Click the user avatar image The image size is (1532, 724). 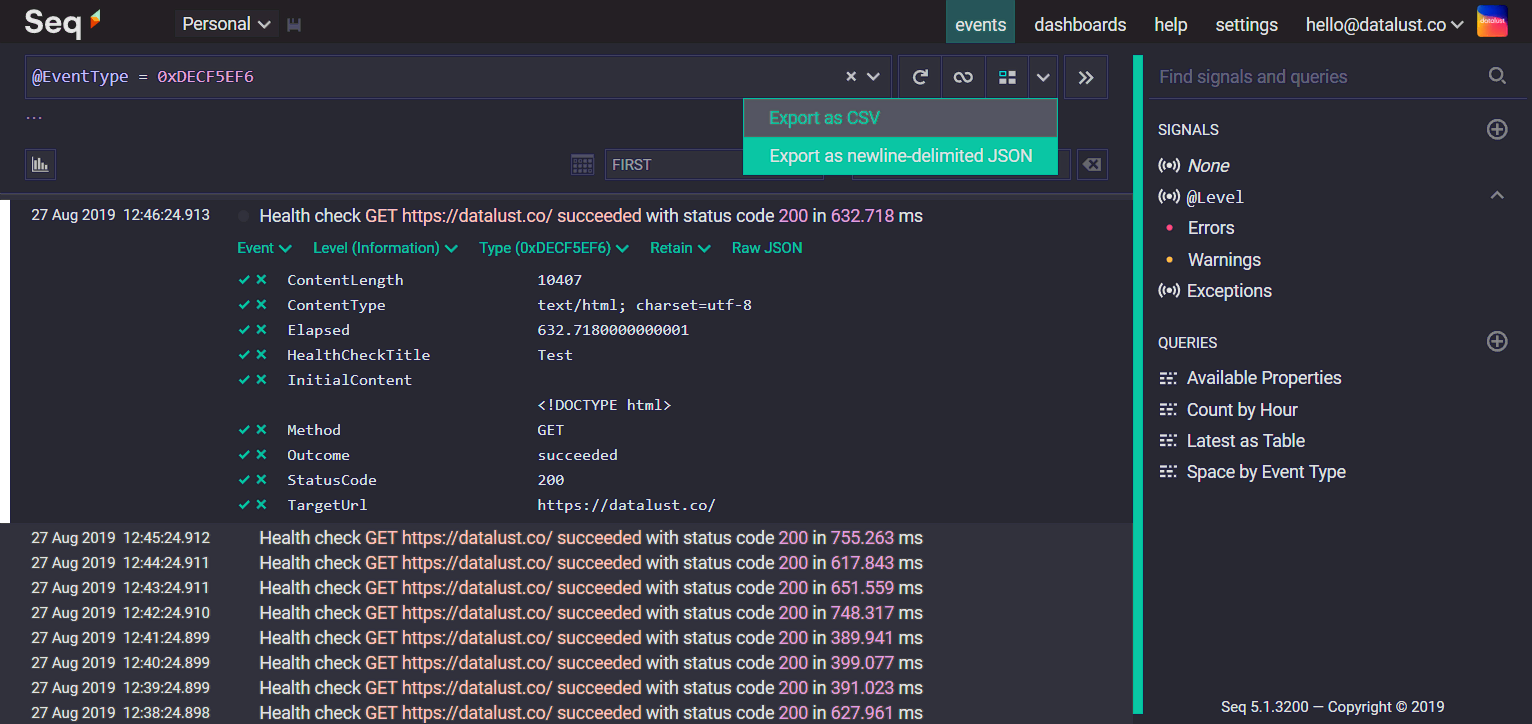[x=1492, y=22]
